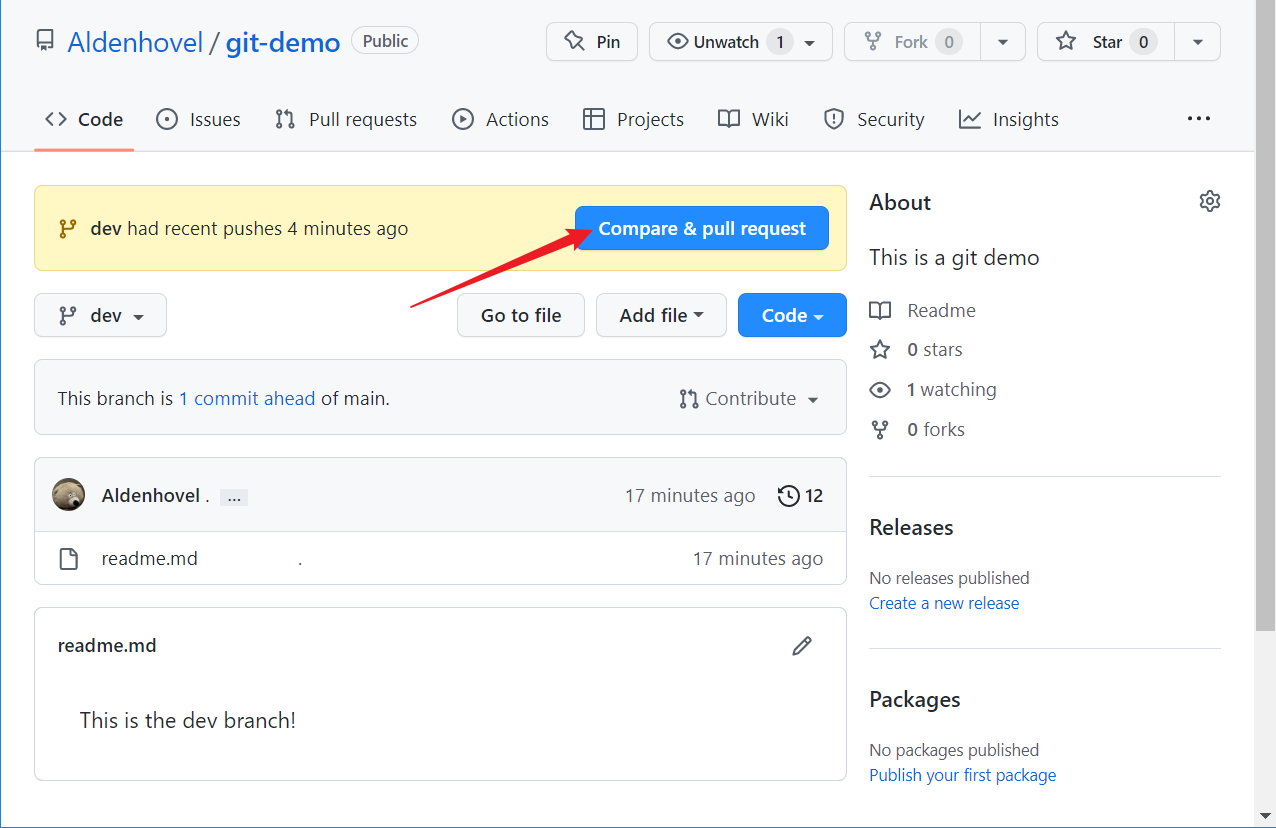
Task: Open the fork list dropdown arrow
Action: click(1003, 42)
